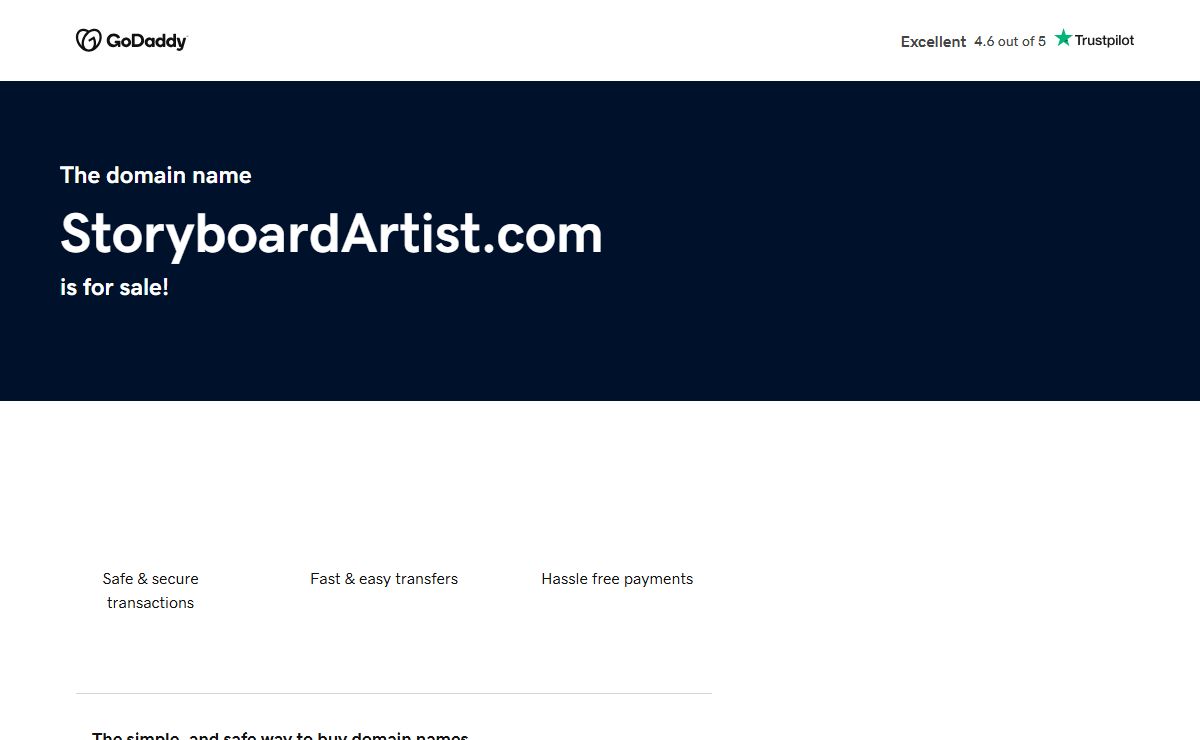This screenshot has width=1200, height=740.
Task: Click "Fast & easy transfers" feature label
Action: pyautogui.click(x=384, y=579)
